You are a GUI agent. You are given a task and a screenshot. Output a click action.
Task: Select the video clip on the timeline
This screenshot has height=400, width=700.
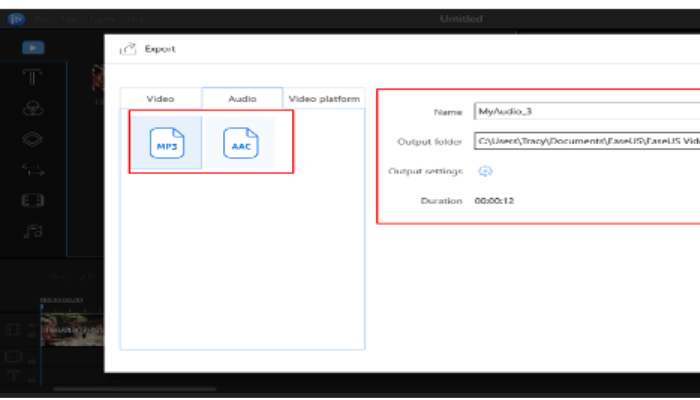(x=72, y=329)
